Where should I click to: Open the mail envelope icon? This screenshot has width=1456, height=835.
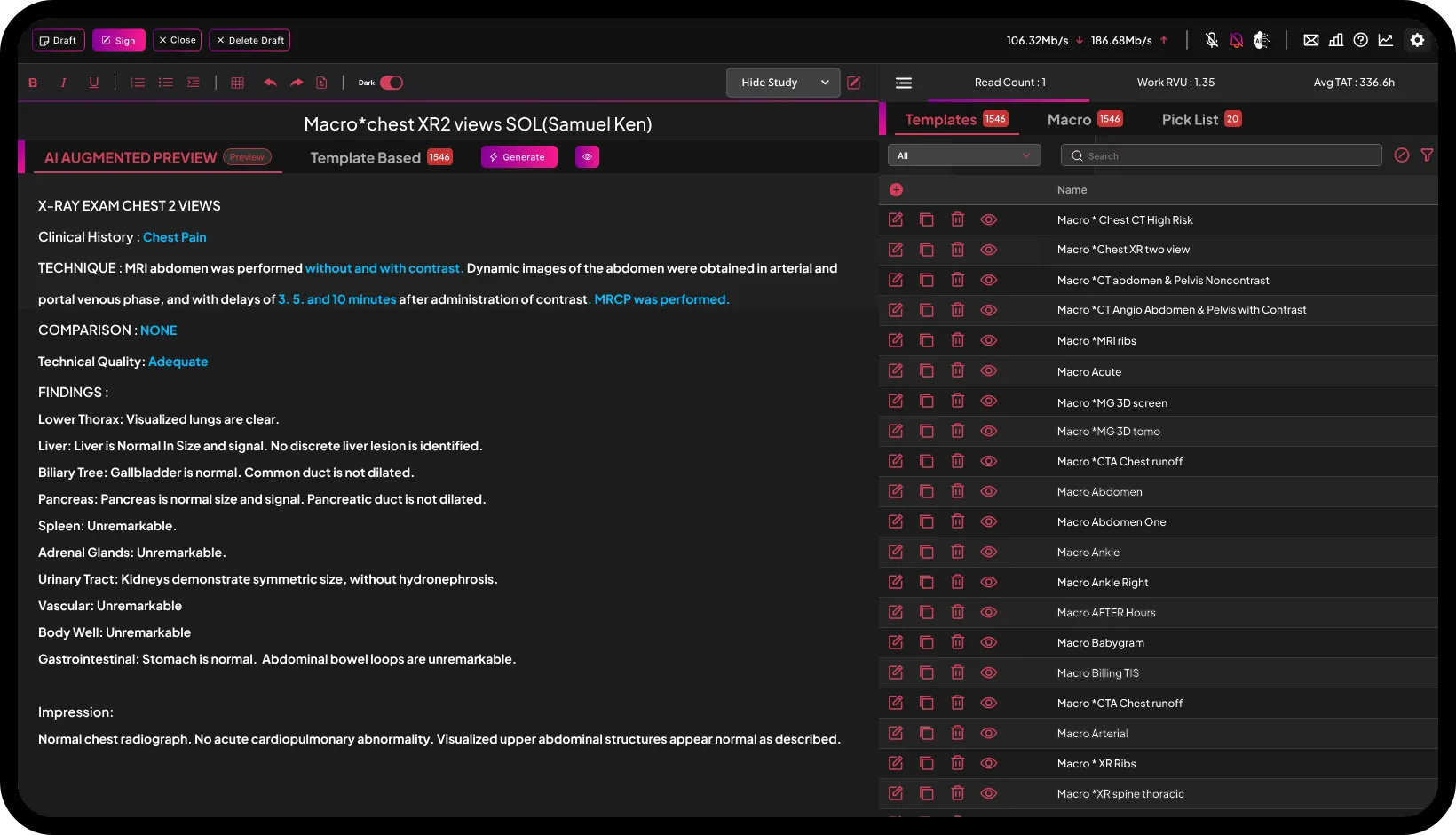pos(1310,40)
